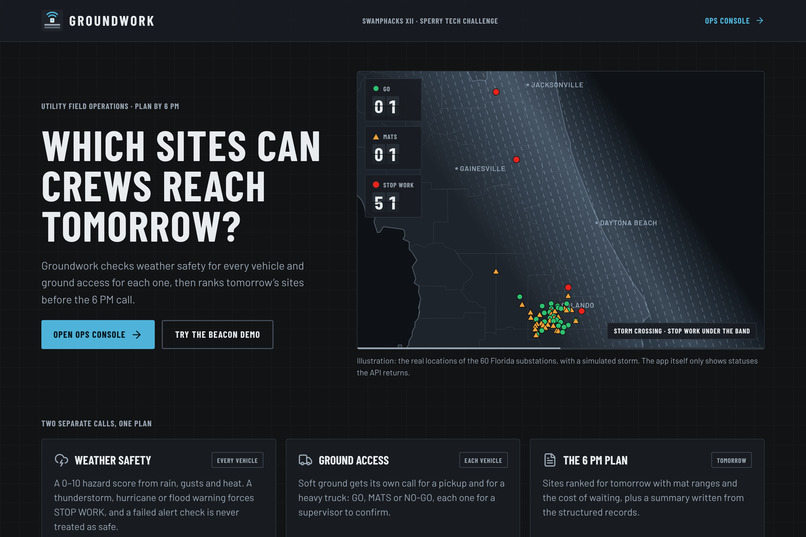Viewport: 806px width, 537px height.
Task: Click the illustration caption below the map
Action: [557, 367]
